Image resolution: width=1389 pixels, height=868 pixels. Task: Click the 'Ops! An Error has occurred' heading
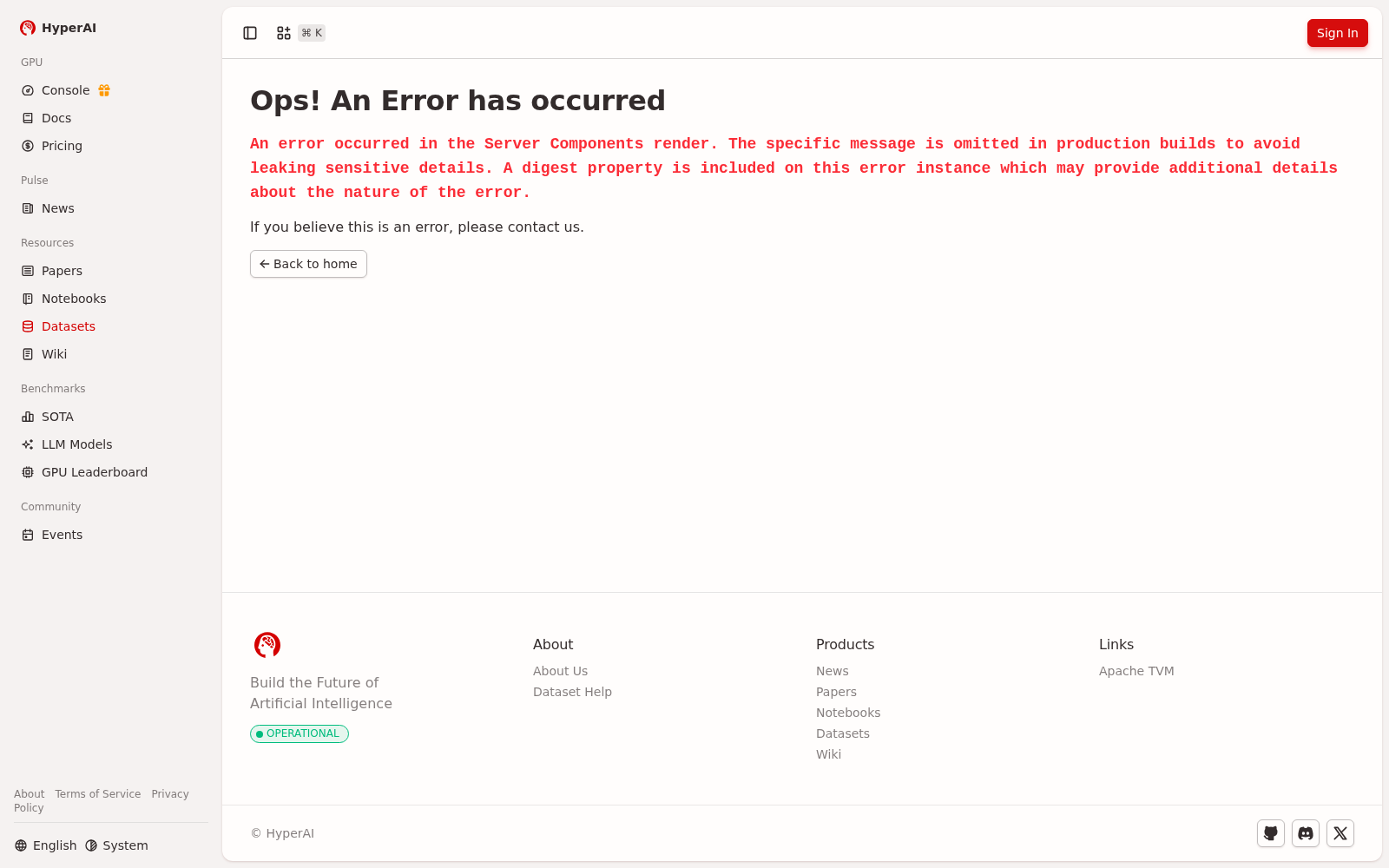click(x=458, y=101)
